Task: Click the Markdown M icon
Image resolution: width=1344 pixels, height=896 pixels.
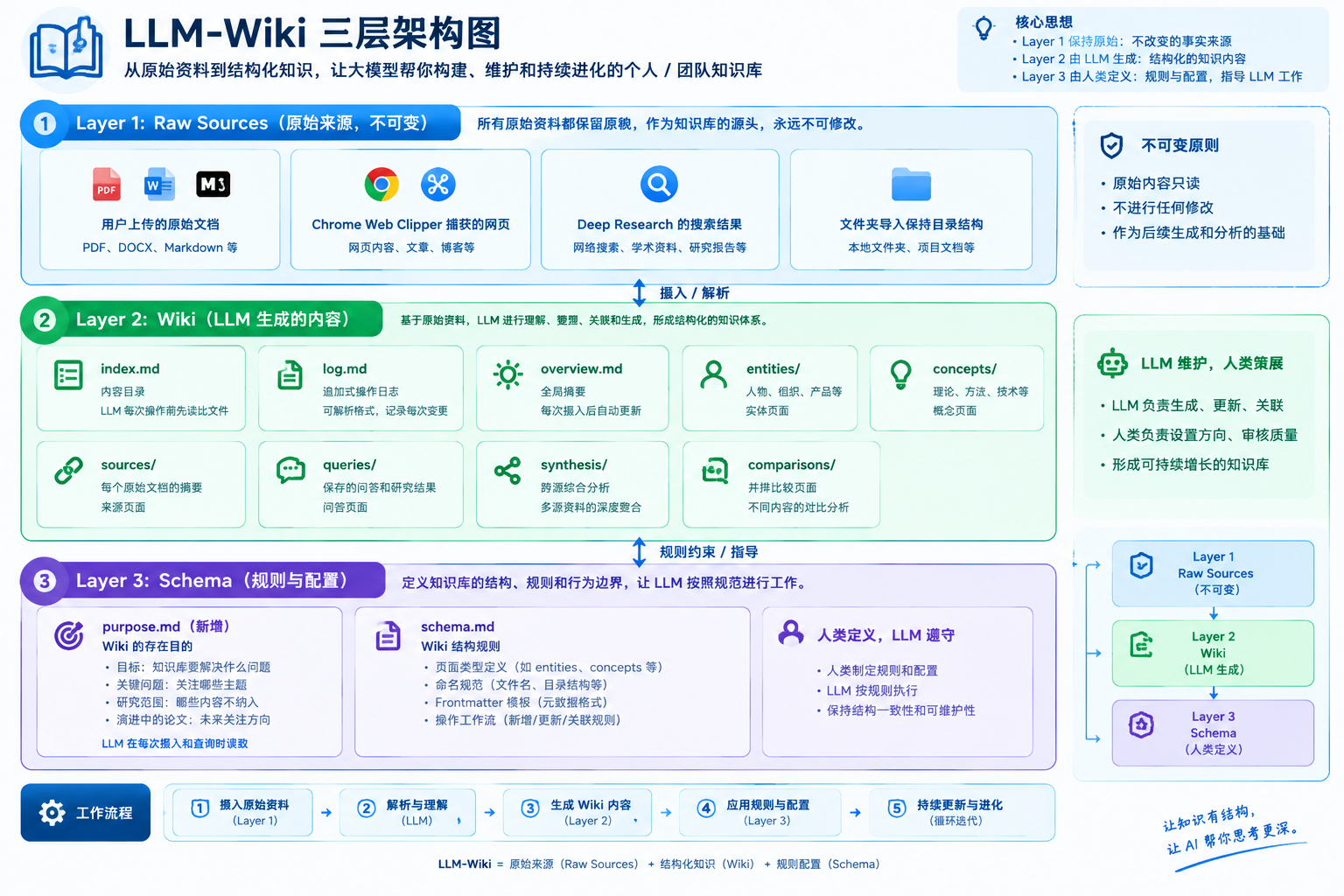Action: (213, 184)
